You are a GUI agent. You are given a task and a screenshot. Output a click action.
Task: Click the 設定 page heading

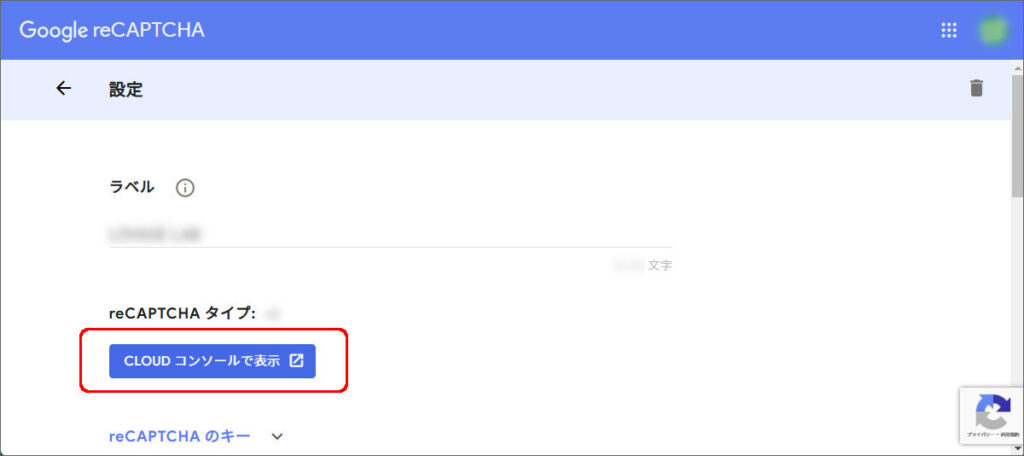[125, 90]
